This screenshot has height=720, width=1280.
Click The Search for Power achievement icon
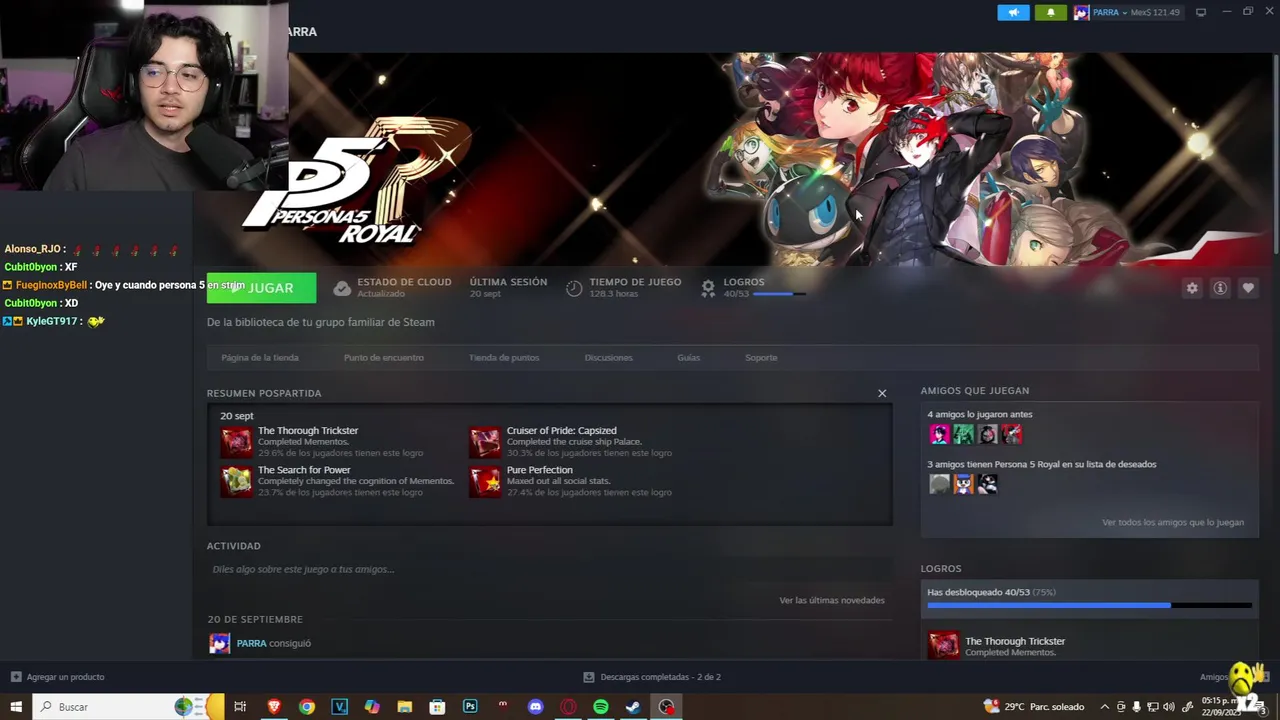click(x=237, y=481)
